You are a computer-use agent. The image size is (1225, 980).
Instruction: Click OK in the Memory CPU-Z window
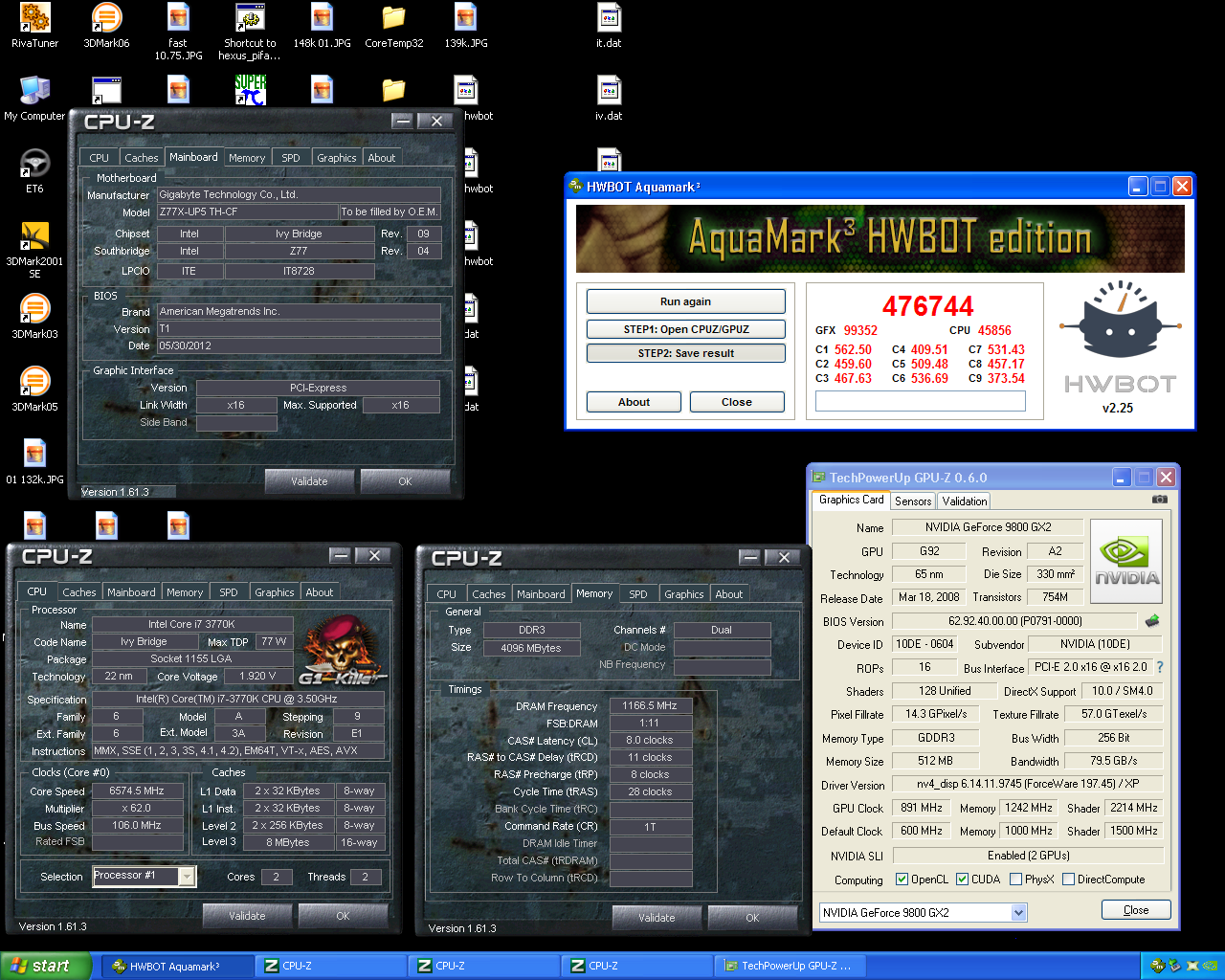(752, 918)
